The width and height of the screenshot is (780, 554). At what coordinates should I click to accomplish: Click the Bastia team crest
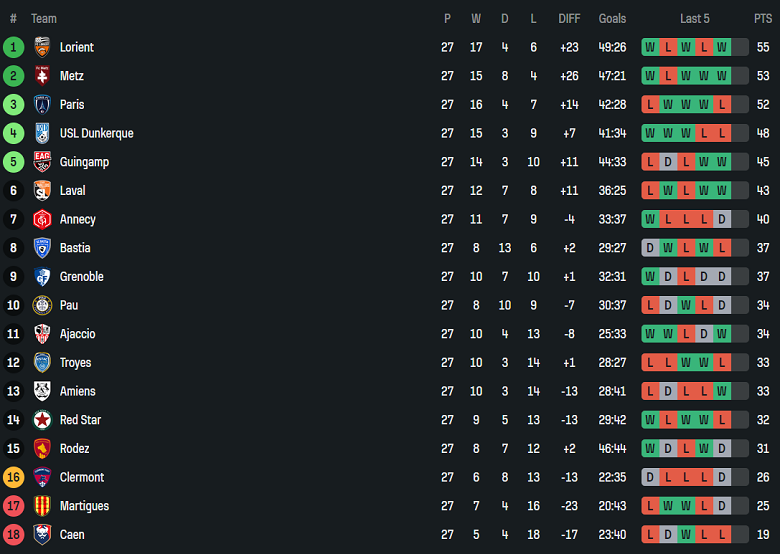(x=42, y=248)
